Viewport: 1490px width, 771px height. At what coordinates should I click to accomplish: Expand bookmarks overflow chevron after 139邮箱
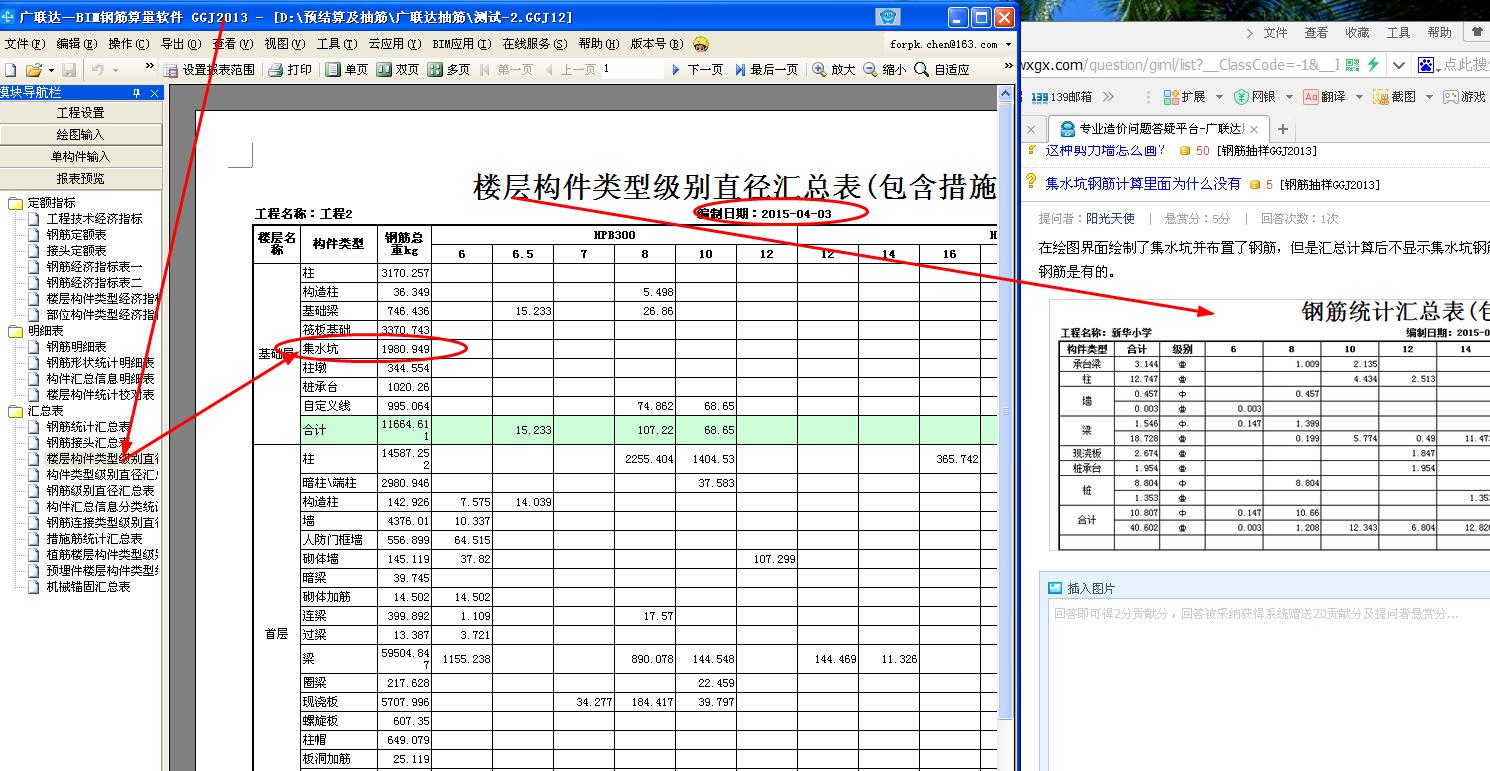pos(1108,97)
